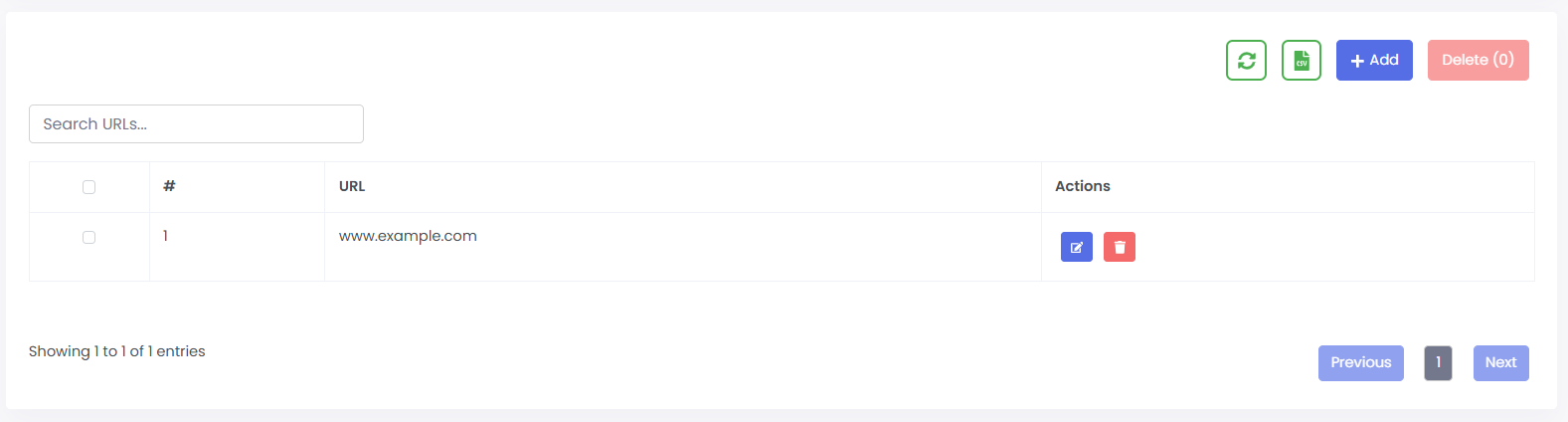Edit the www.example.com entry
This screenshot has height=422, width=1568.
1076,247
